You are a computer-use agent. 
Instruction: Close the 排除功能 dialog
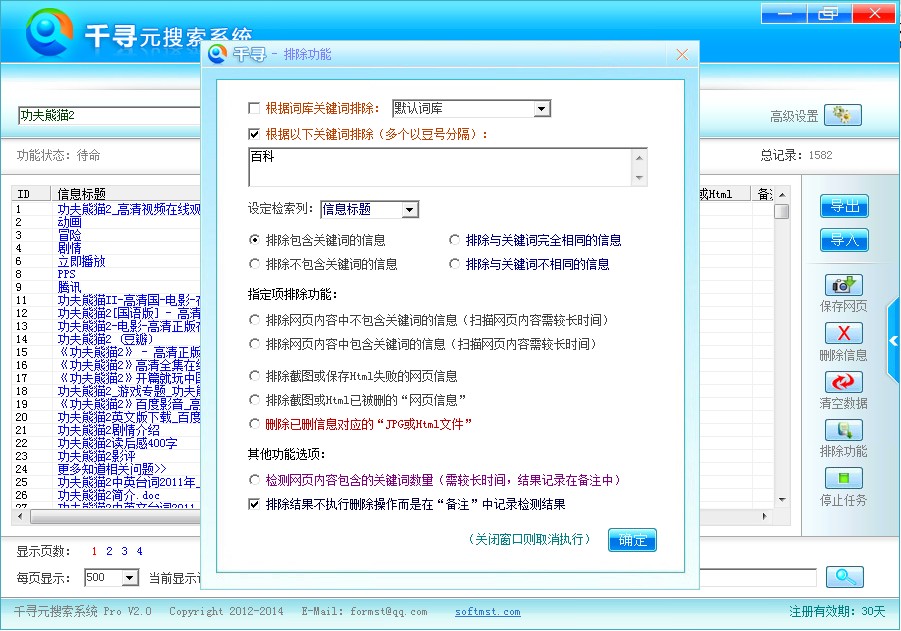pos(682,55)
